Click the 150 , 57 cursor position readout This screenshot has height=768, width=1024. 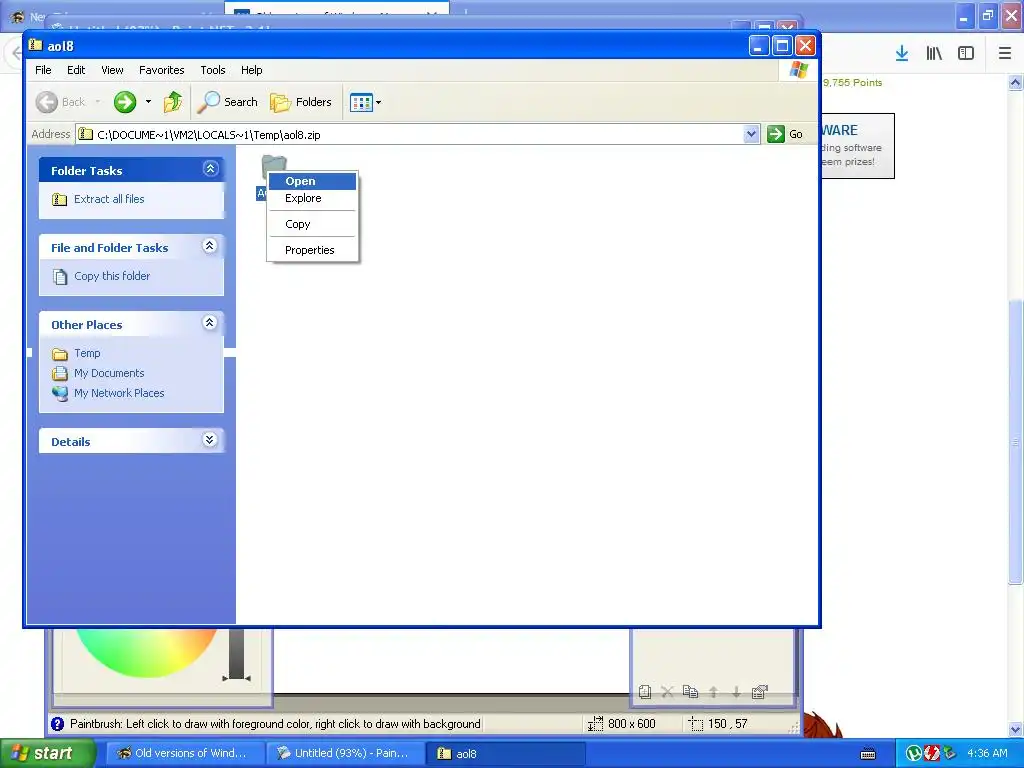point(728,724)
